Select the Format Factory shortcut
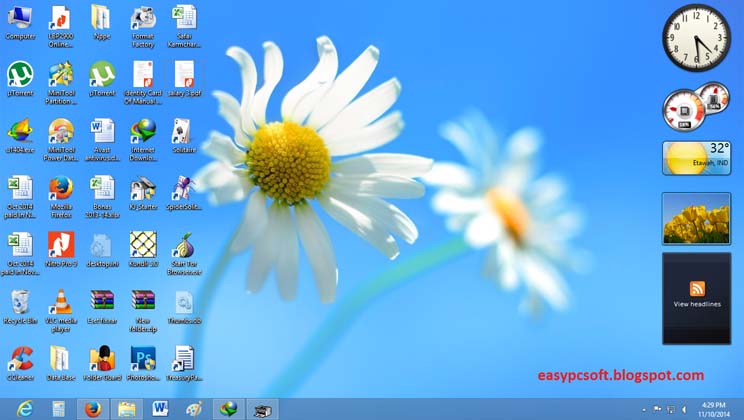Image resolution: width=744 pixels, height=420 pixels. pos(143,27)
